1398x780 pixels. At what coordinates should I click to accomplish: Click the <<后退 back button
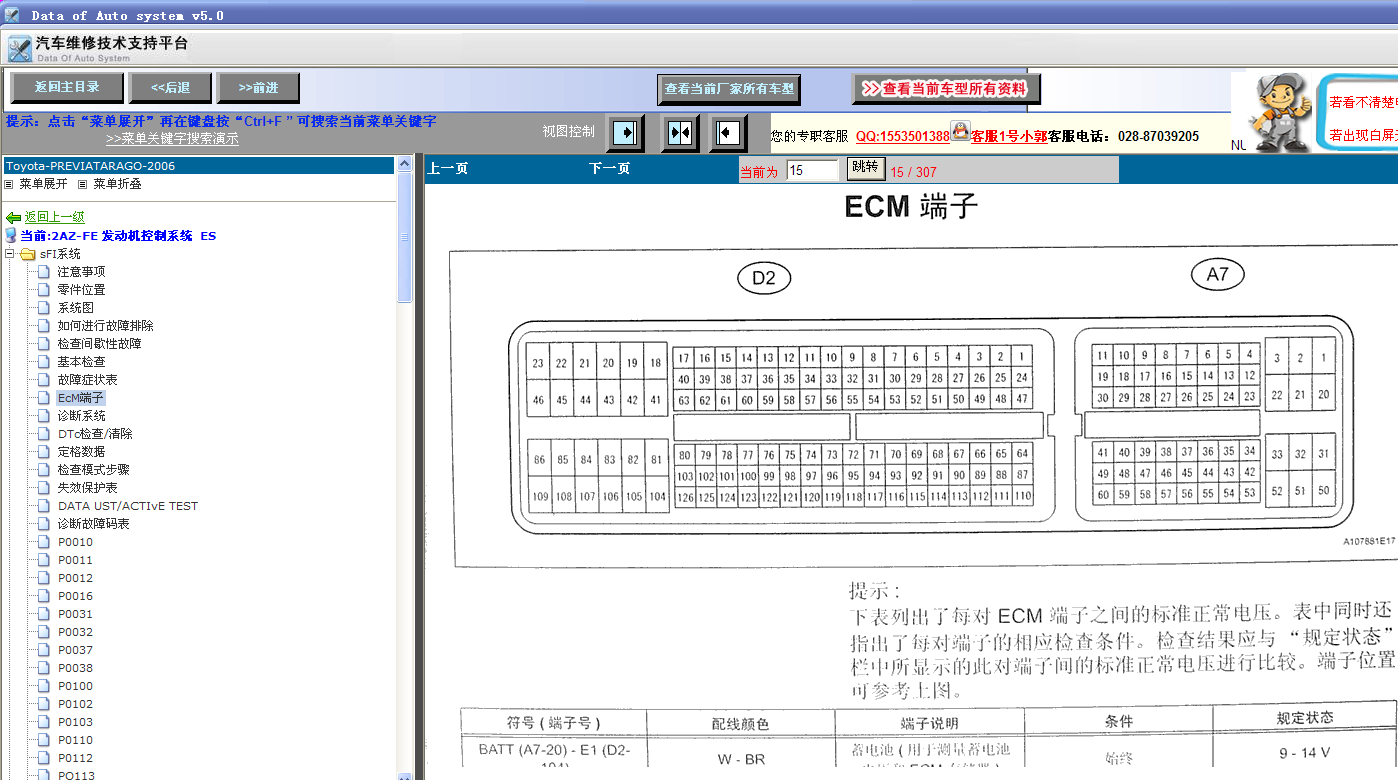click(171, 88)
